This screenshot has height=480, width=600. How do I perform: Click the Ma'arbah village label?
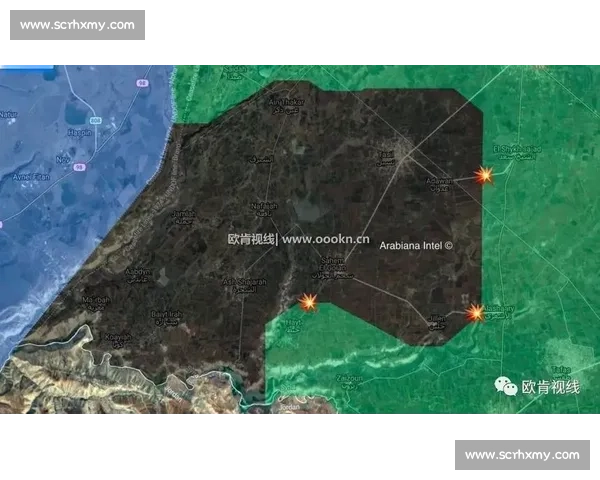pyautogui.click(x=96, y=303)
